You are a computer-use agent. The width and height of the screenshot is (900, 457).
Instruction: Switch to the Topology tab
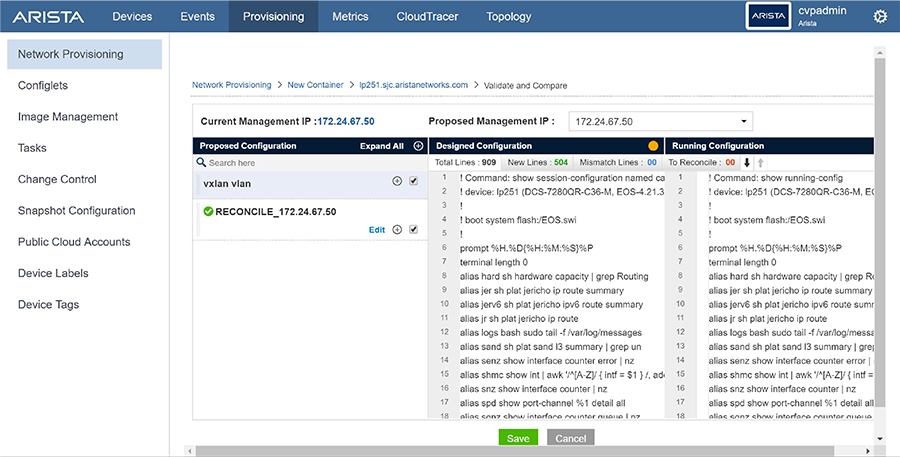pos(509,17)
